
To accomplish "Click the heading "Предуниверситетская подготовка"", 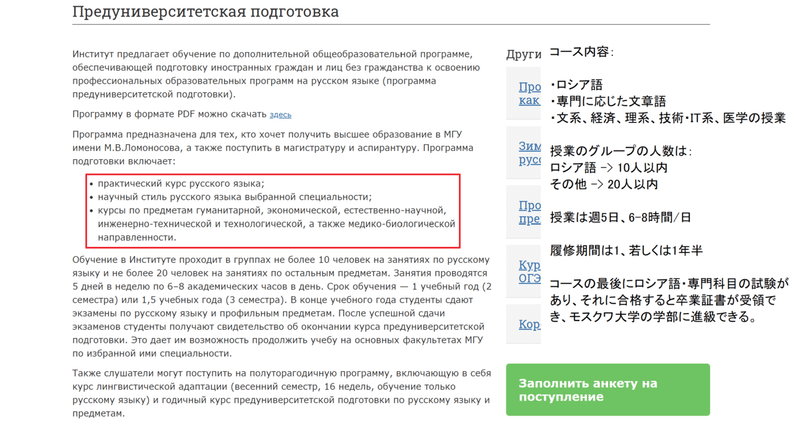I will click(x=205, y=12).
